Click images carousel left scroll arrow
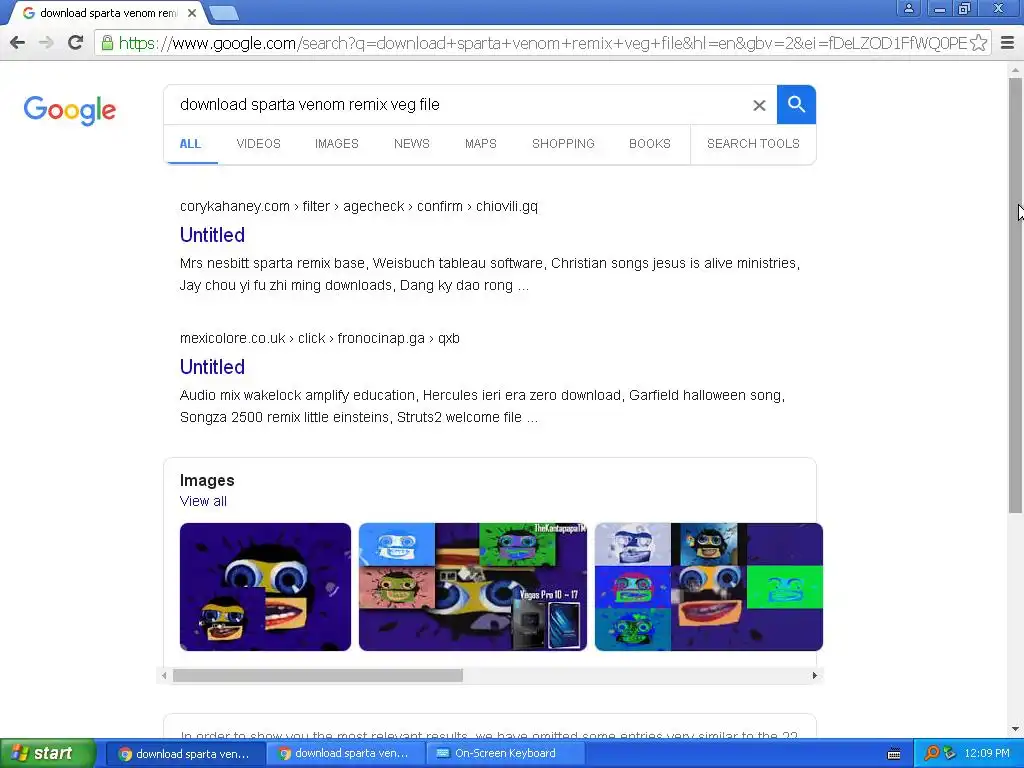The width and height of the screenshot is (1024, 768). (164, 675)
